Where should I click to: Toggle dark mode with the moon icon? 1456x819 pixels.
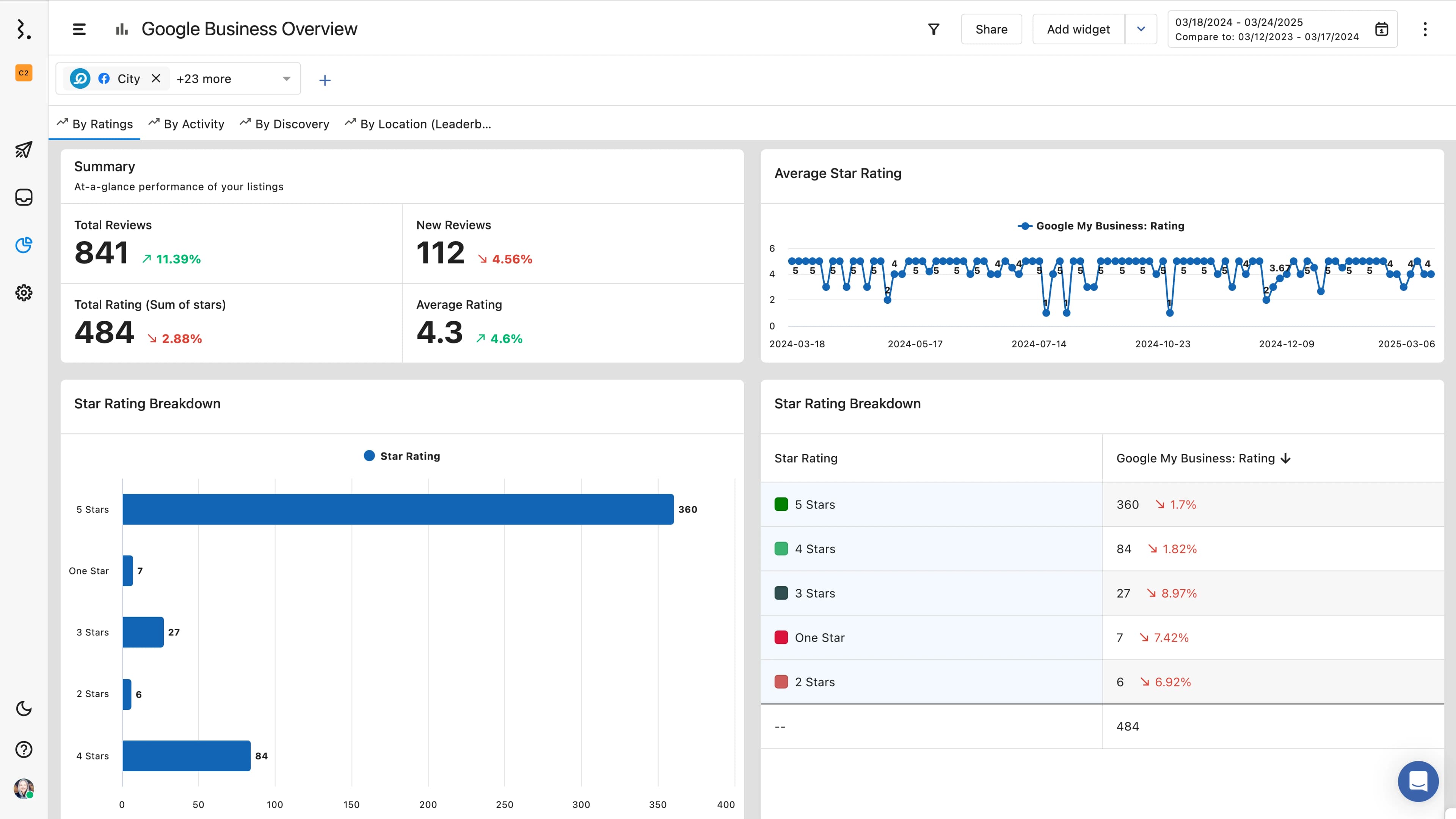pos(24,709)
